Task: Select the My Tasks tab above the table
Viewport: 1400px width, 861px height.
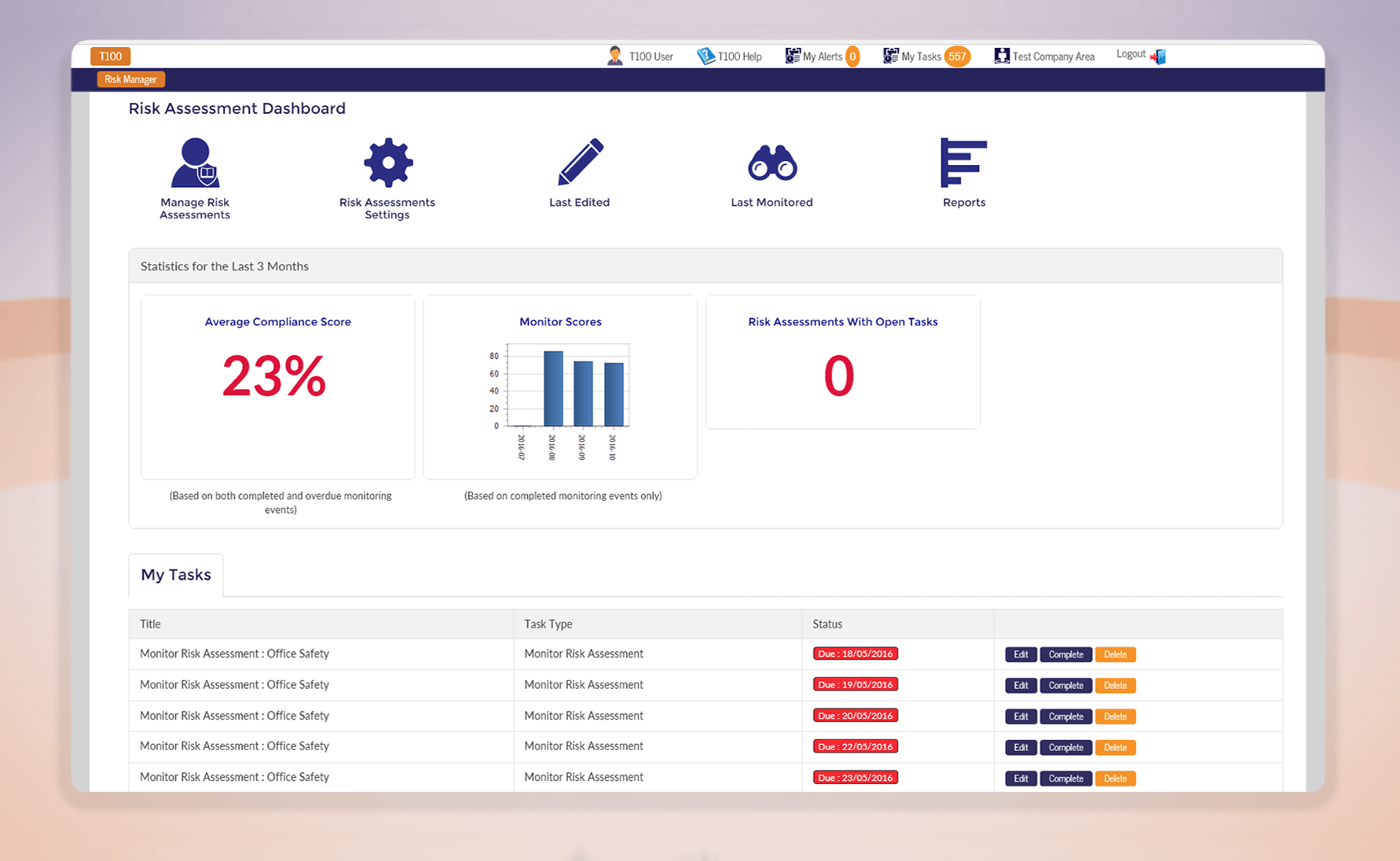Action: pyautogui.click(x=176, y=574)
